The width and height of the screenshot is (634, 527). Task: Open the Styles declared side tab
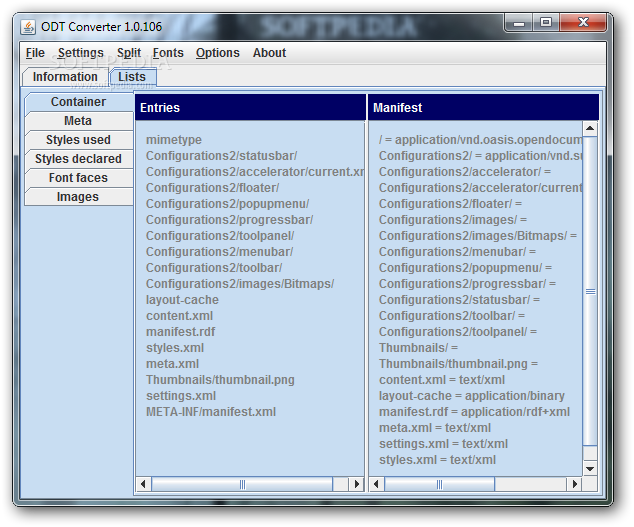[78, 159]
